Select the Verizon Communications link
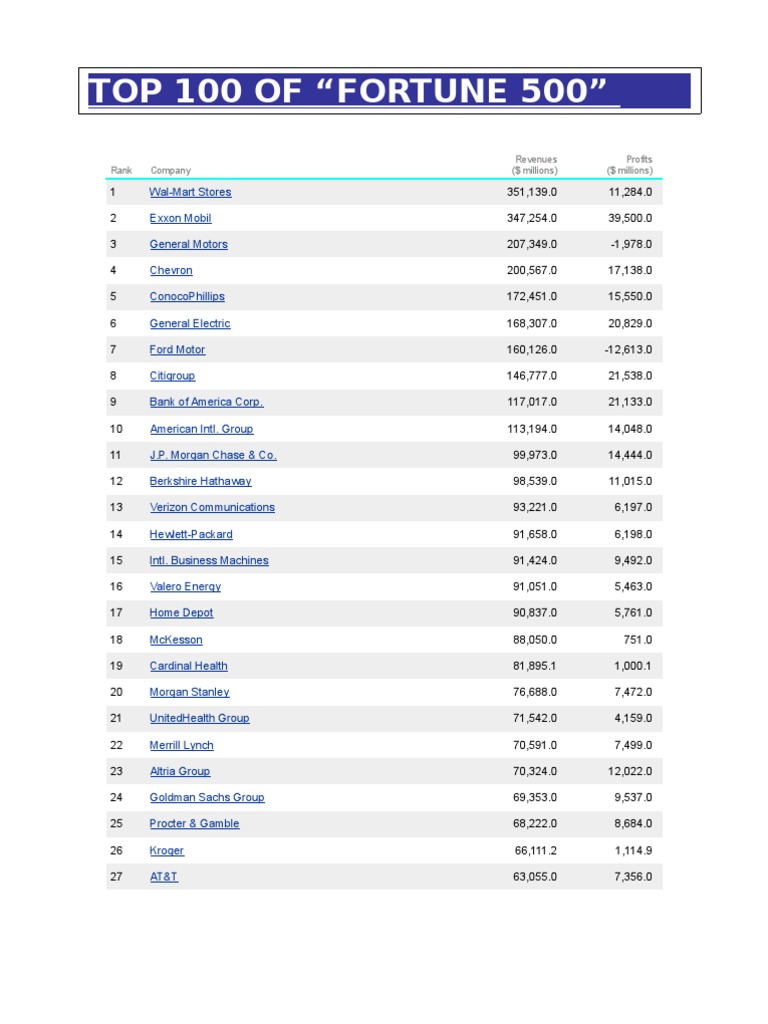 click(x=212, y=508)
